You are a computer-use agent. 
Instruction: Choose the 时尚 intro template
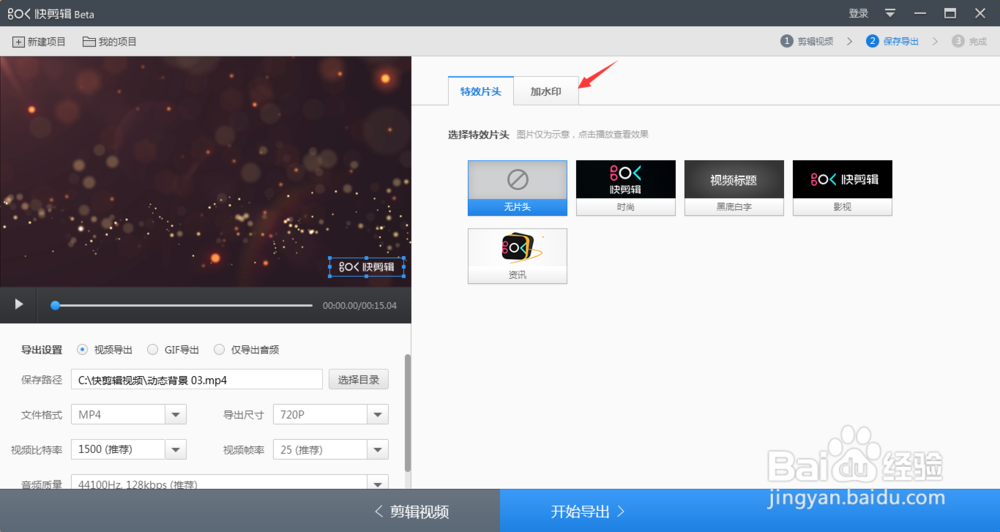(626, 188)
